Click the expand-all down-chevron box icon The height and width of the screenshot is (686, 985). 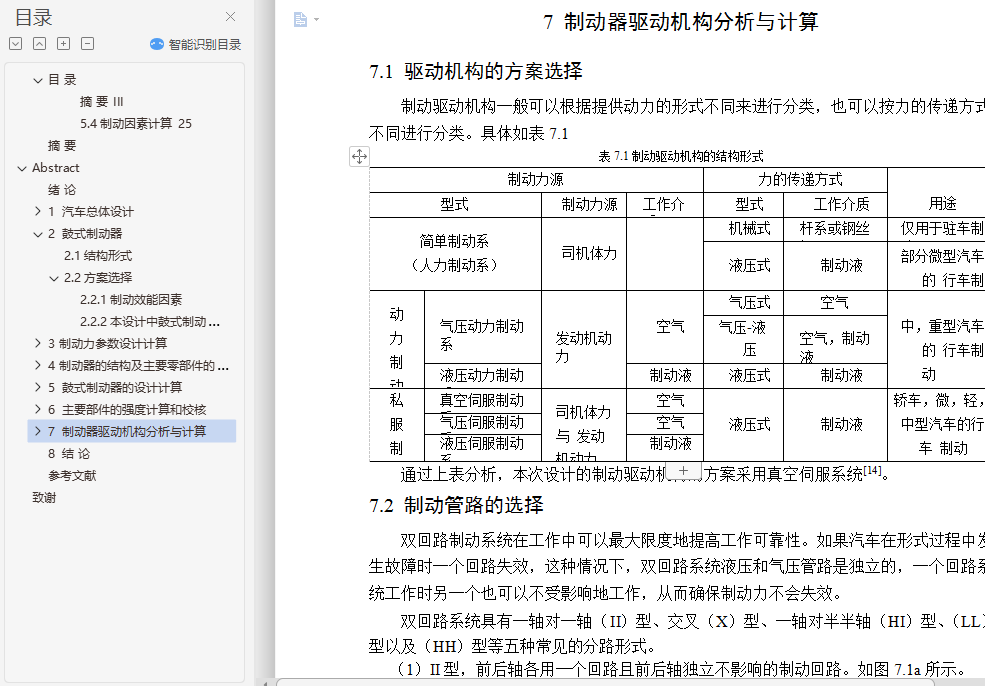coord(16,43)
